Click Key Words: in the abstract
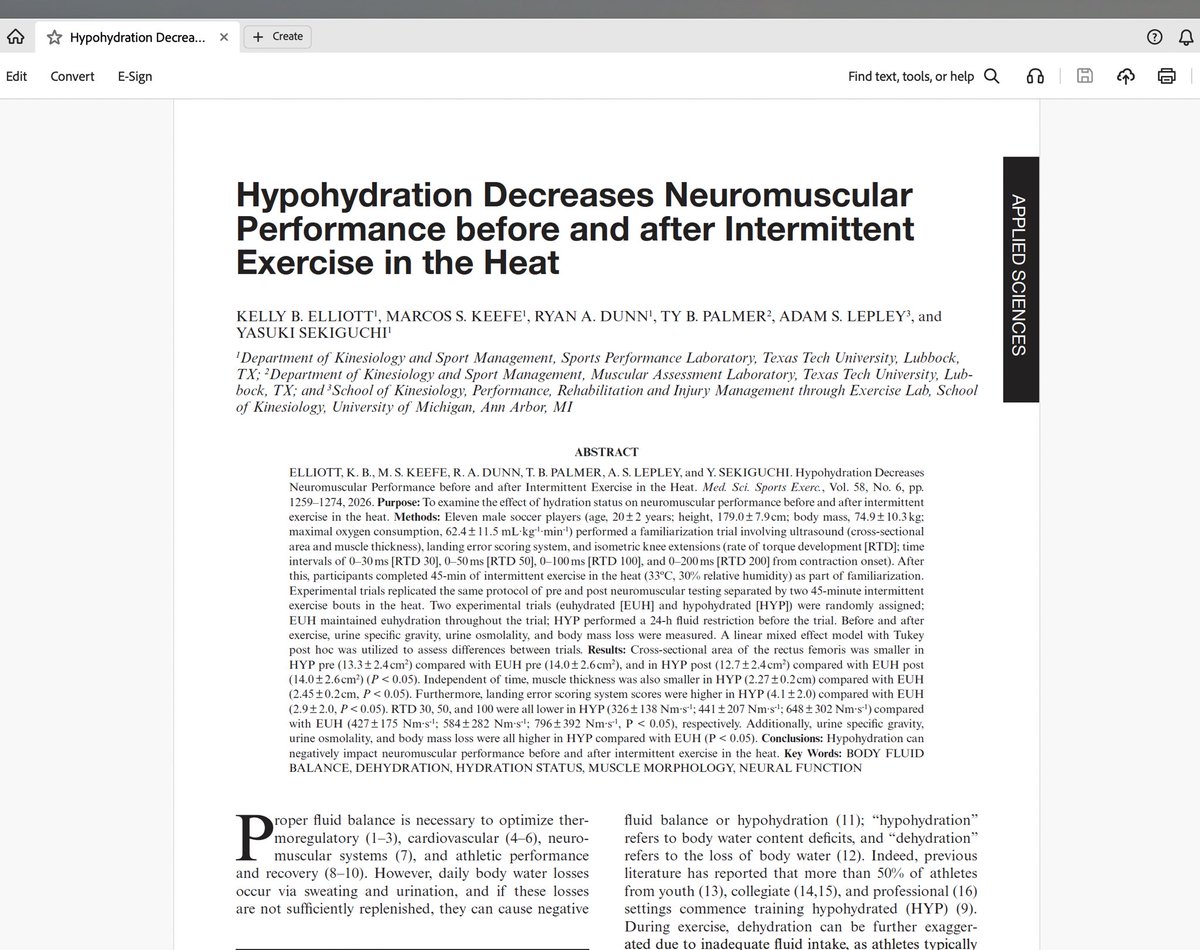This screenshot has width=1200, height=950. point(814,753)
